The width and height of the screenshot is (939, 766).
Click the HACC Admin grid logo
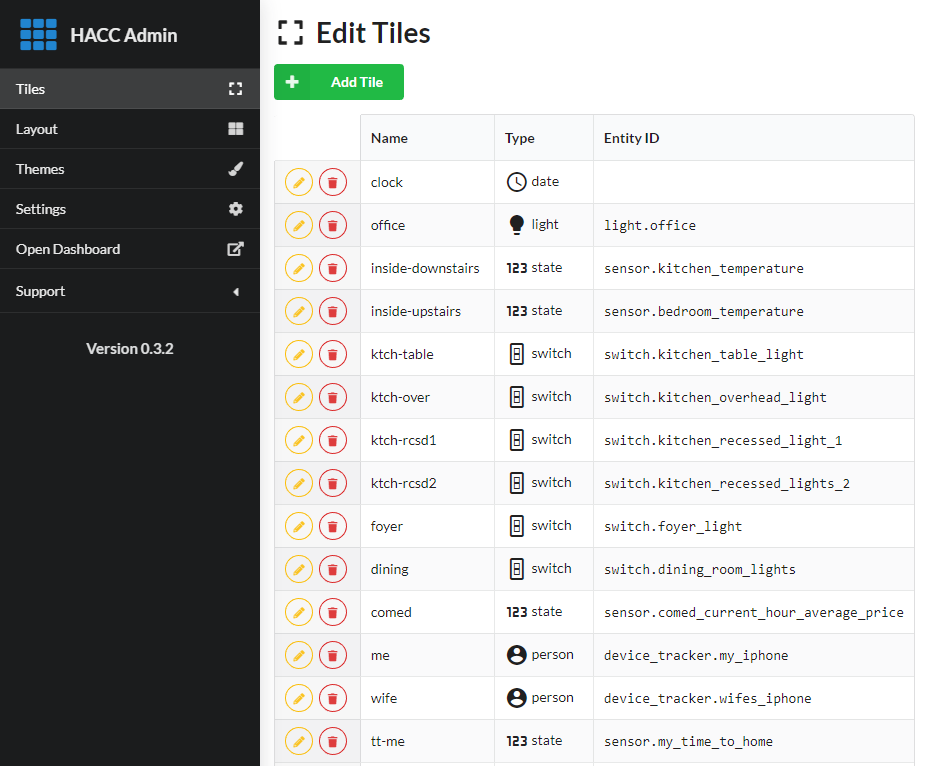point(39,35)
